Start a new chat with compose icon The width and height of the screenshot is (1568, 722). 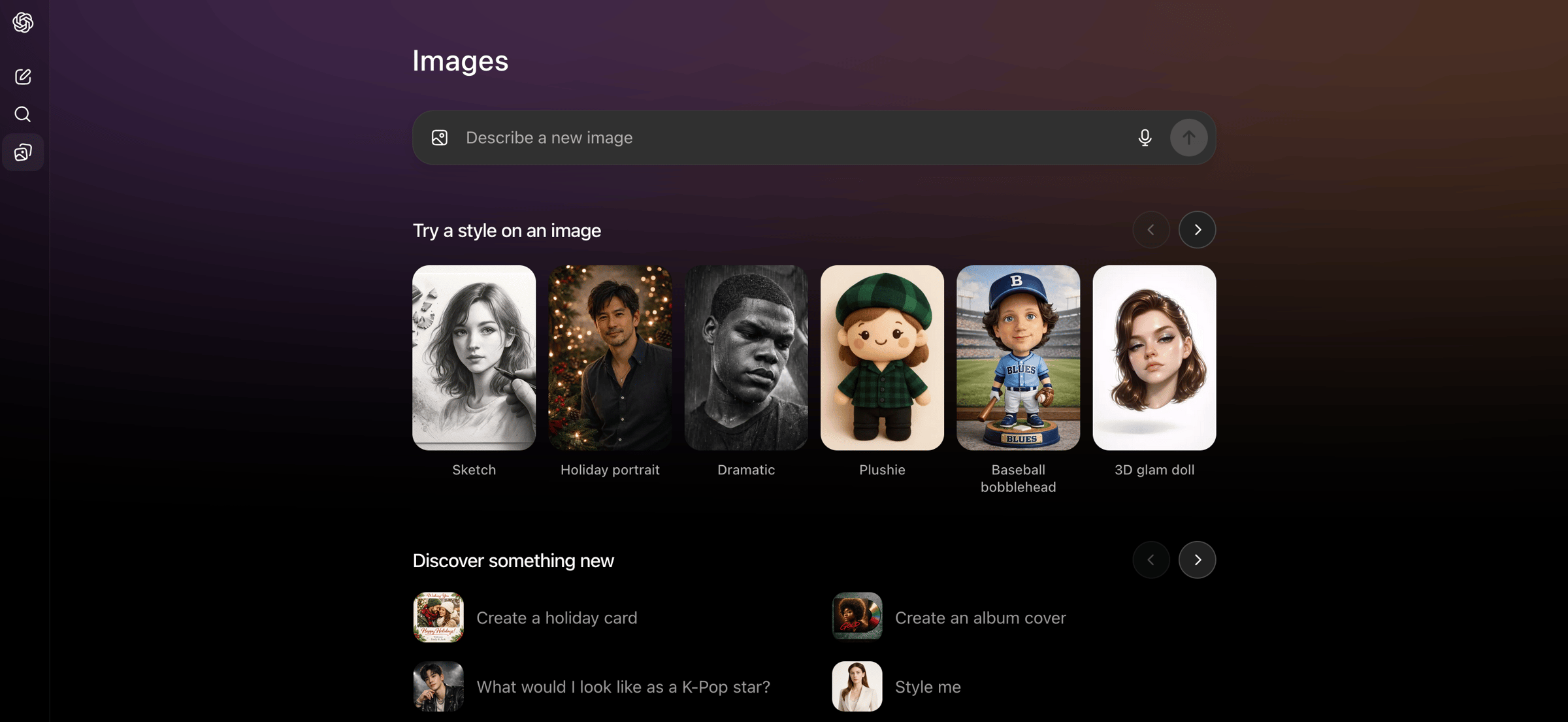coord(23,77)
